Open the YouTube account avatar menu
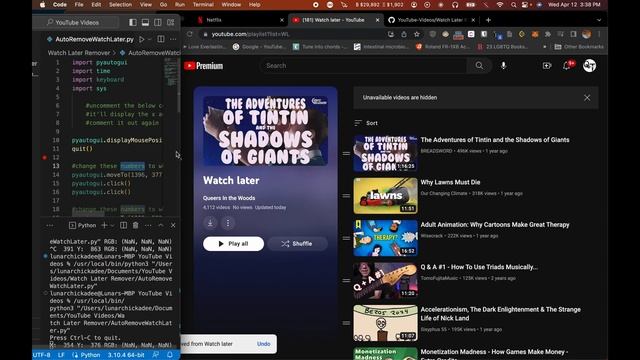Viewport: 640px width, 360px height. 589,66
